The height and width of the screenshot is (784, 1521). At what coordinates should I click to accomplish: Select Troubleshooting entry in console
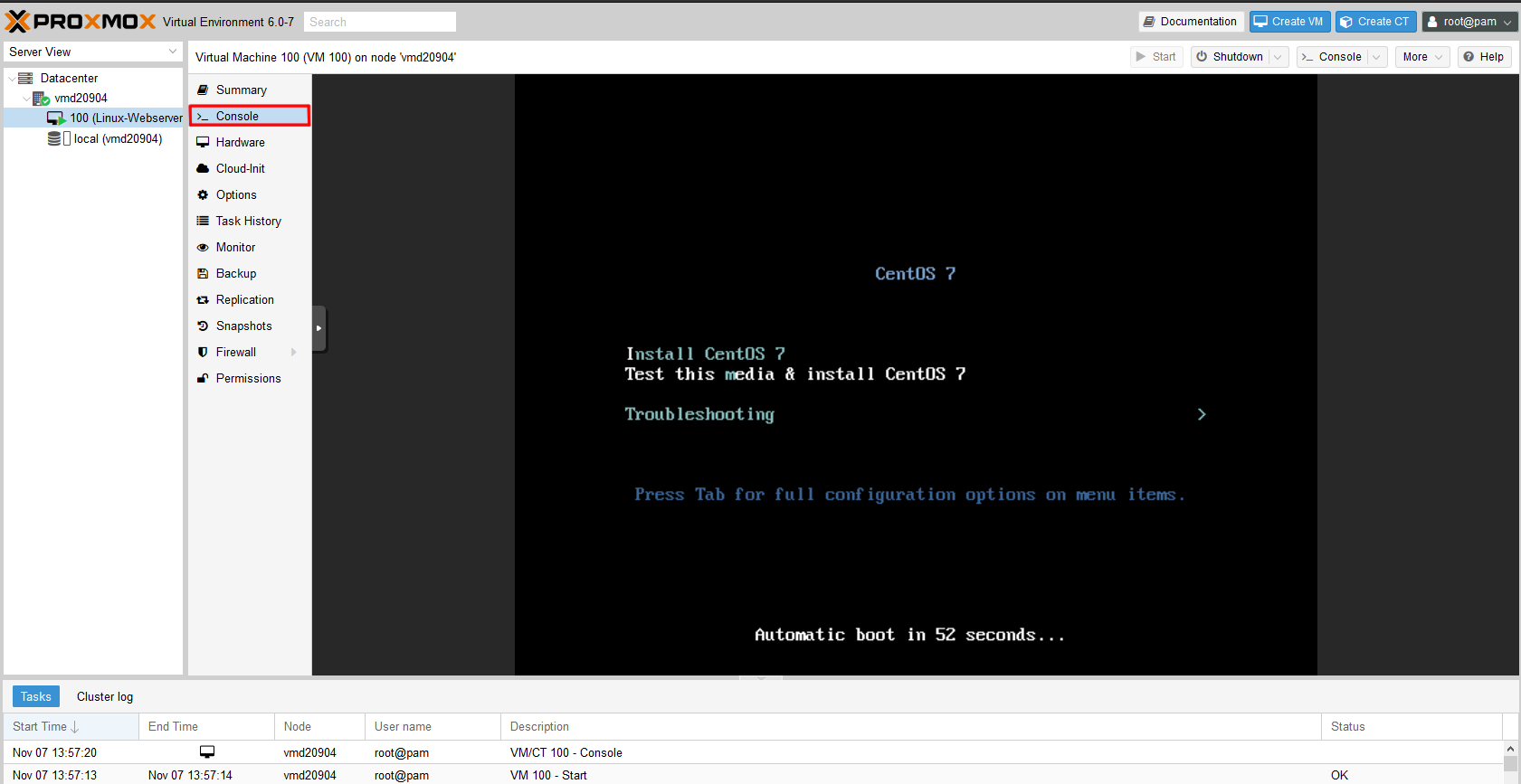[699, 414]
